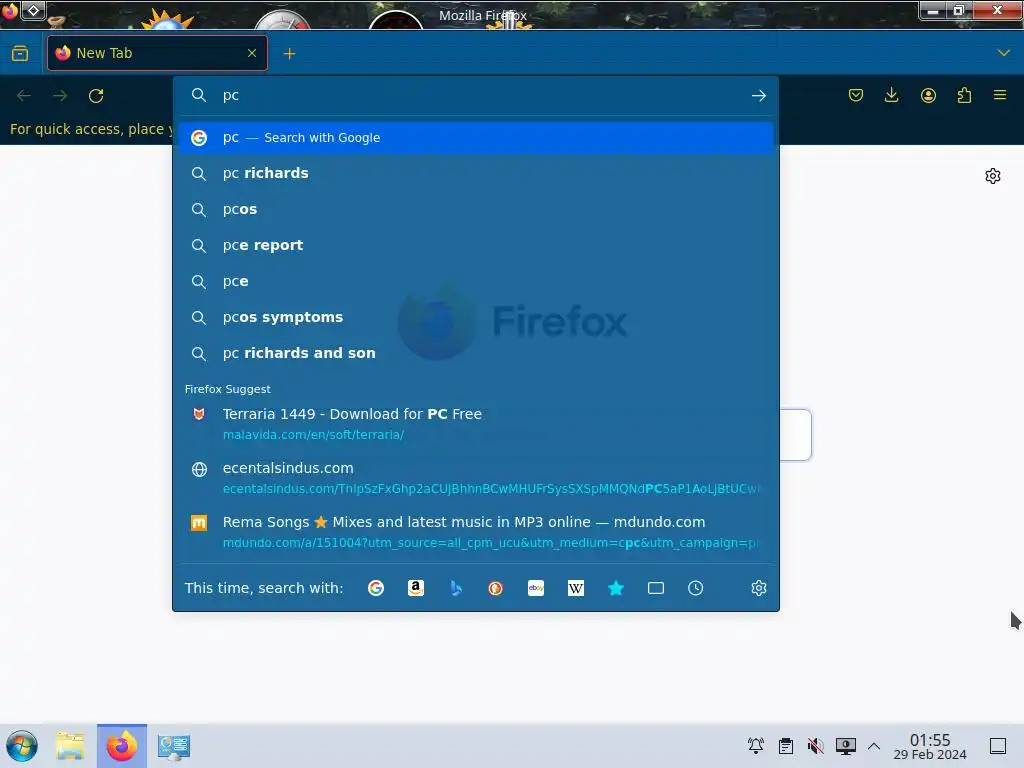Go back one page

tap(24, 96)
